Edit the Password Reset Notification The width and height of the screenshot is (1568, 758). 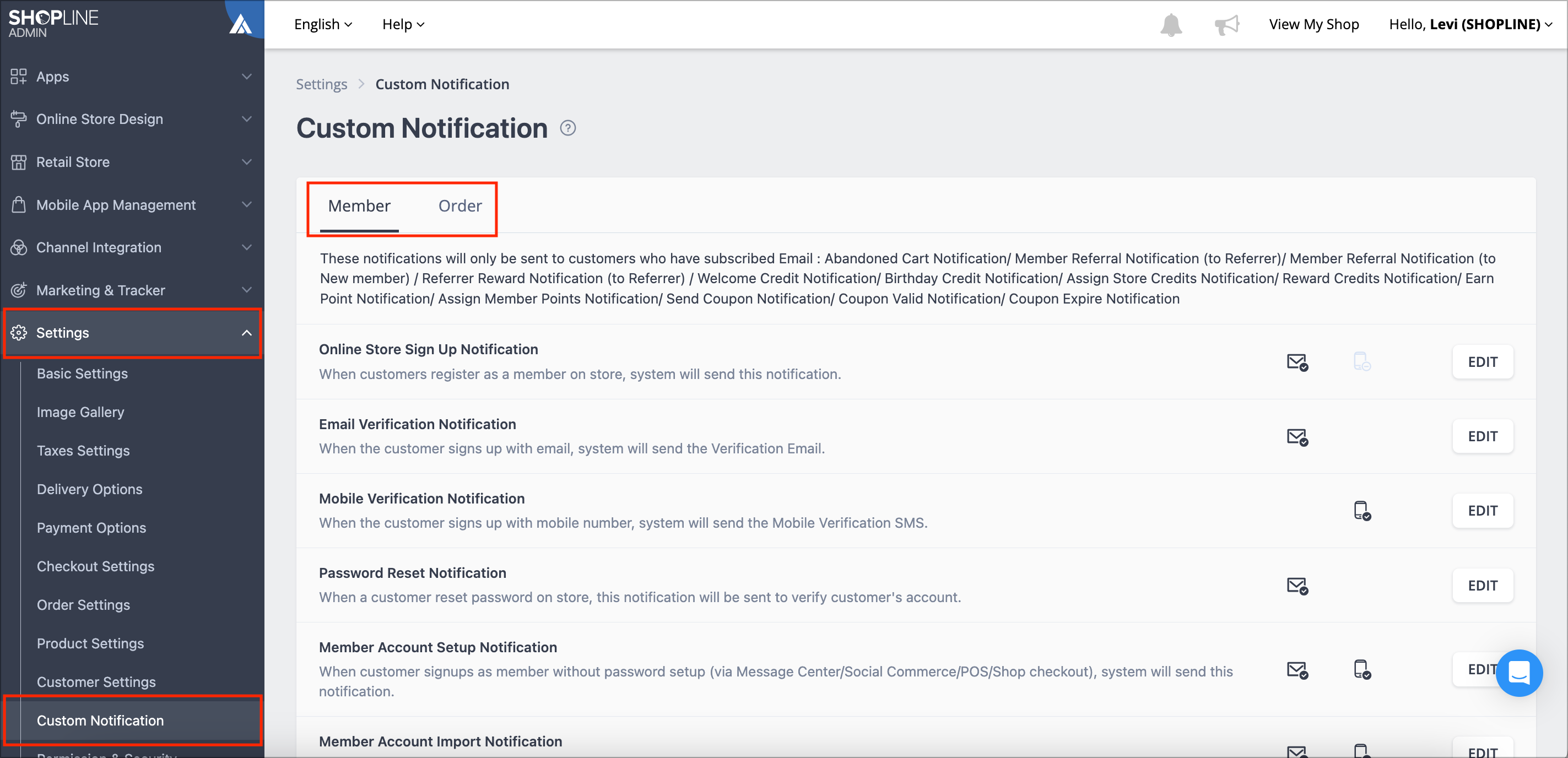pyautogui.click(x=1483, y=586)
